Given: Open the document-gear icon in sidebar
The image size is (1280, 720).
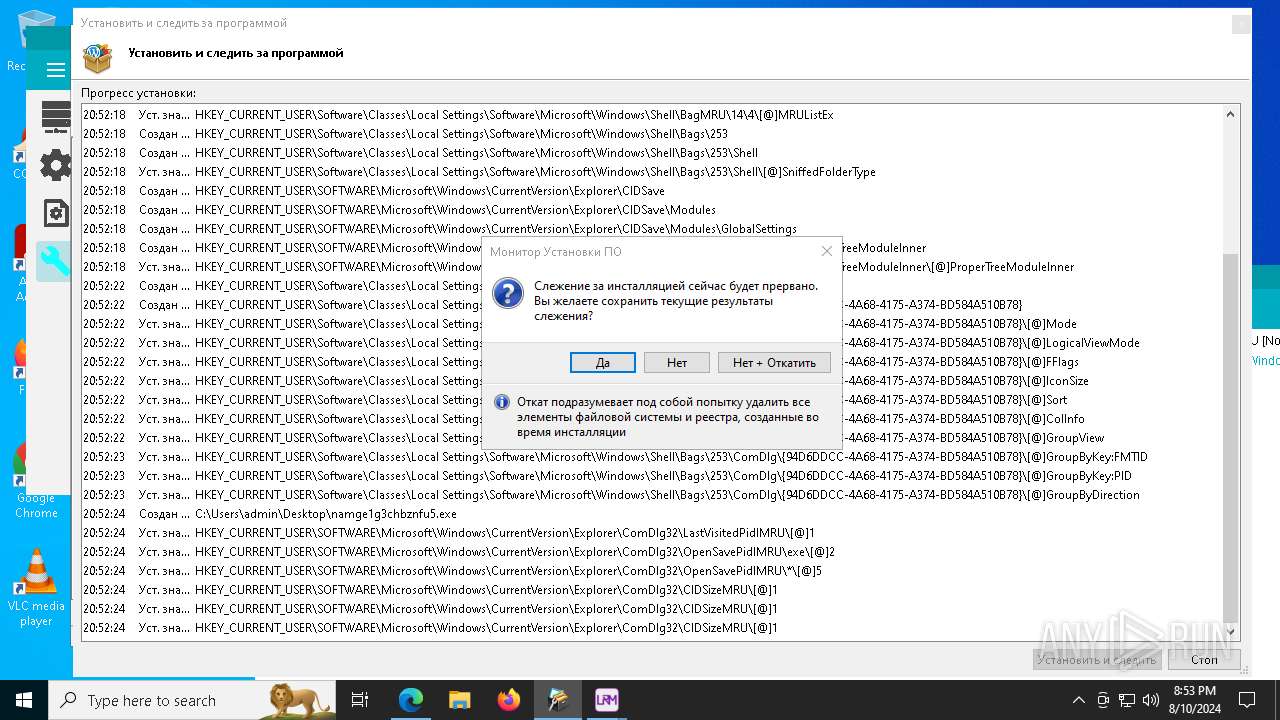Looking at the screenshot, I should [x=56, y=213].
